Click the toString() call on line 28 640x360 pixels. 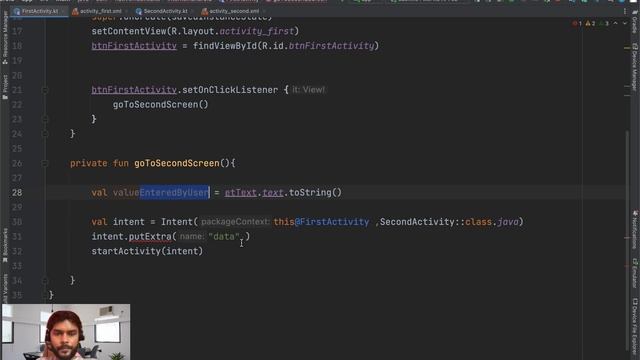coord(315,193)
